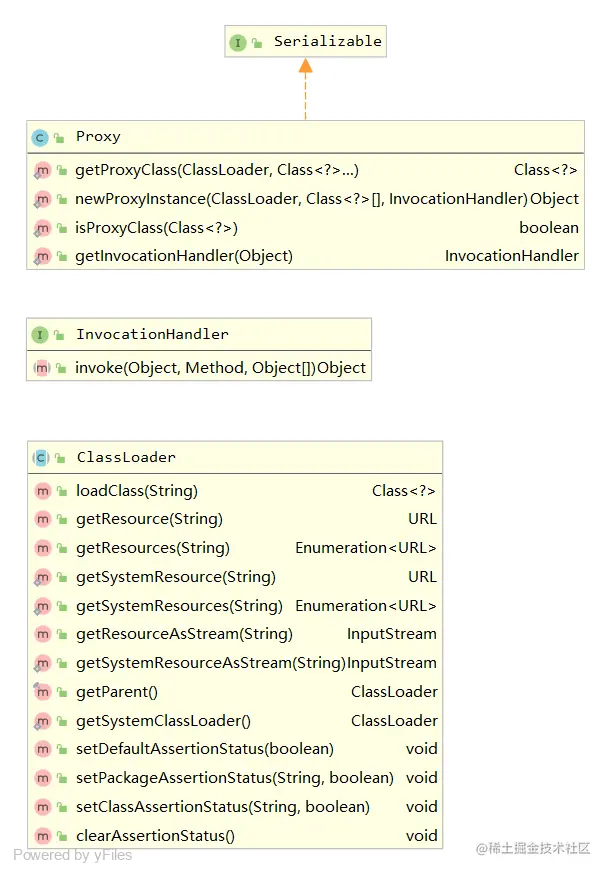Click the Proxy class icon
The width and height of the screenshot is (610, 875).
pyautogui.click(x=40, y=138)
